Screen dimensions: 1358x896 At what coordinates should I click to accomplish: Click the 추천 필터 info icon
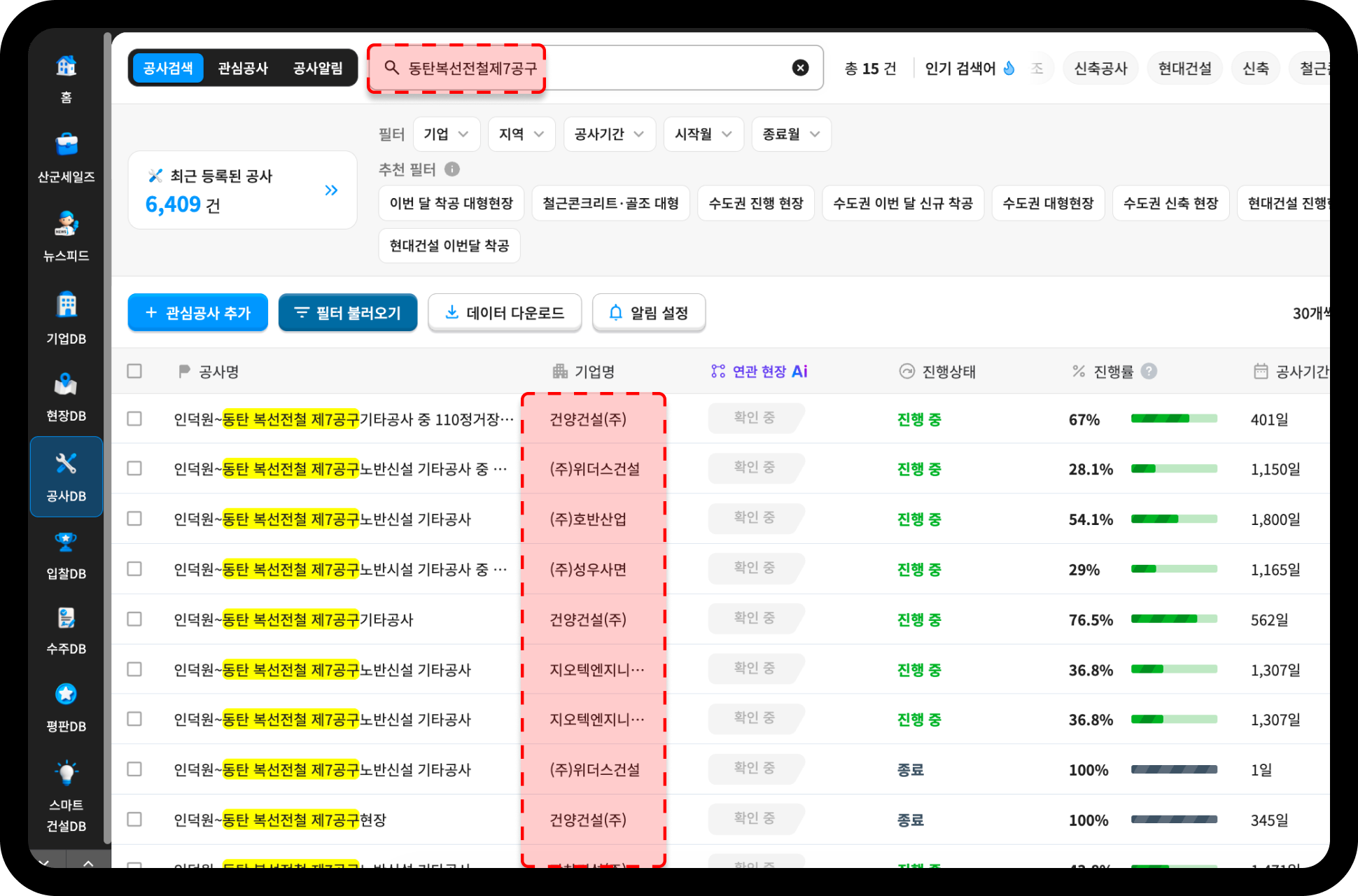(x=452, y=169)
